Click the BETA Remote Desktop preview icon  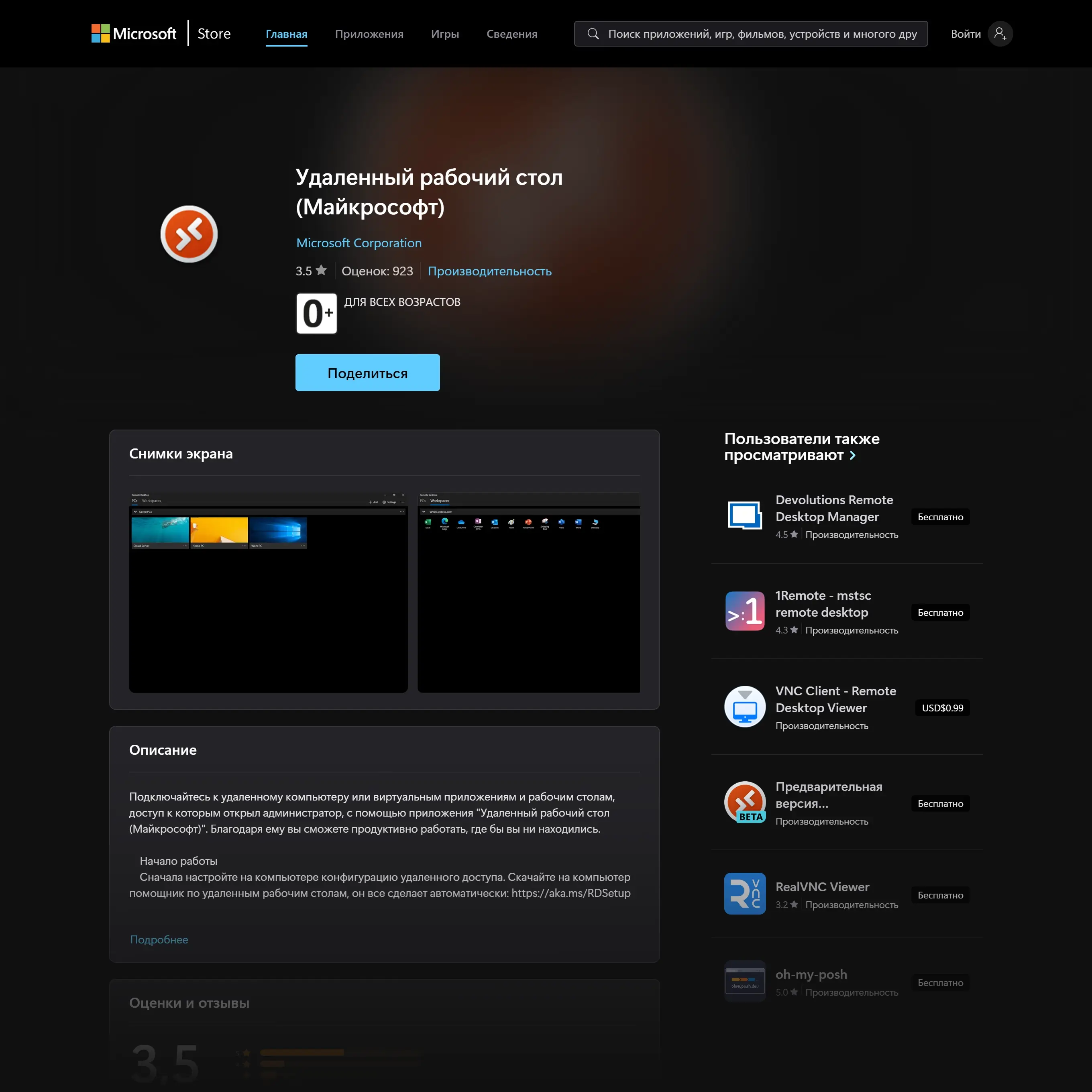pyautogui.click(x=745, y=802)
